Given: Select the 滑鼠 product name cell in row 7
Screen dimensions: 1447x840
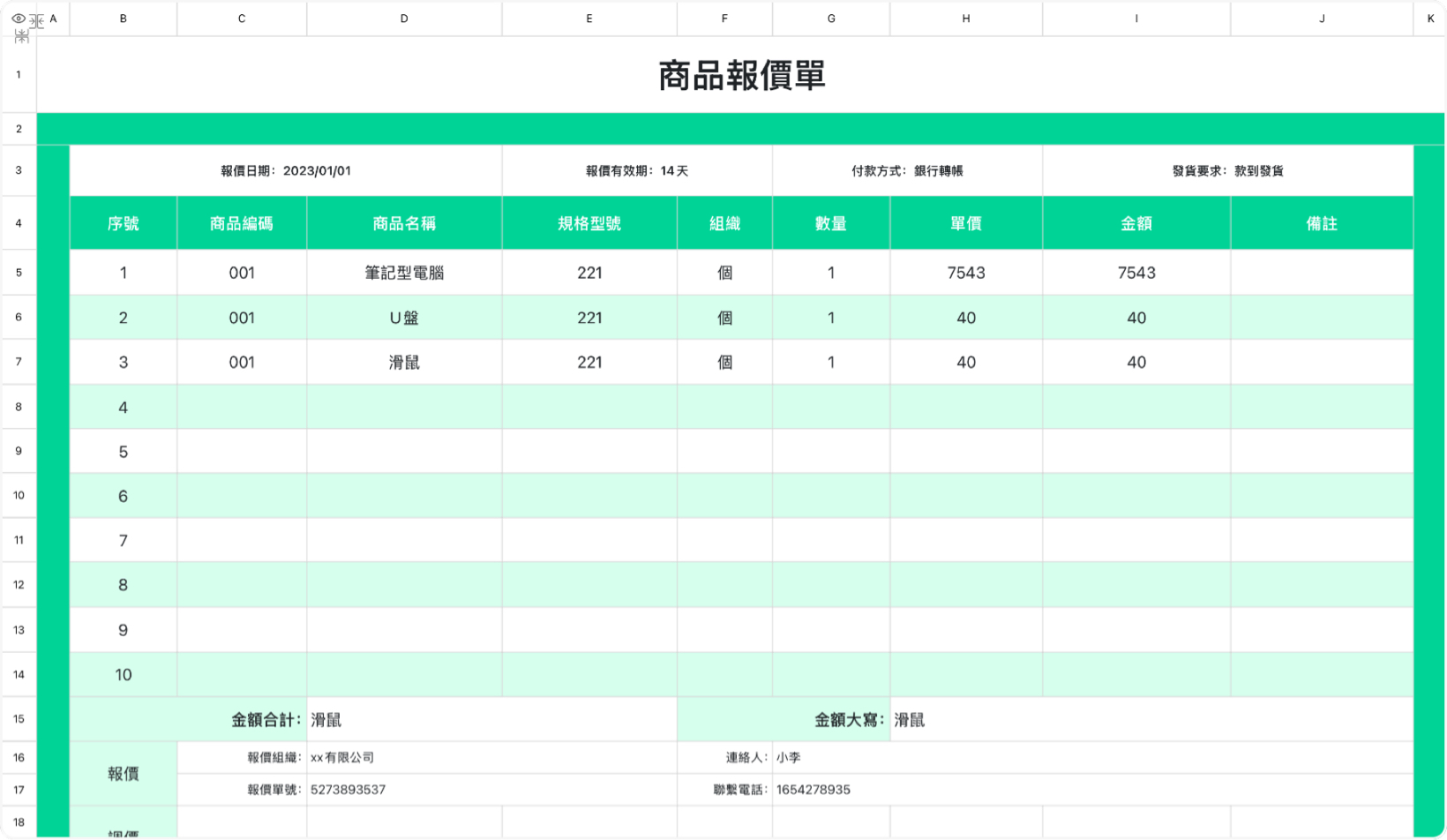Looking at the screenshot, I should point(404,363).
